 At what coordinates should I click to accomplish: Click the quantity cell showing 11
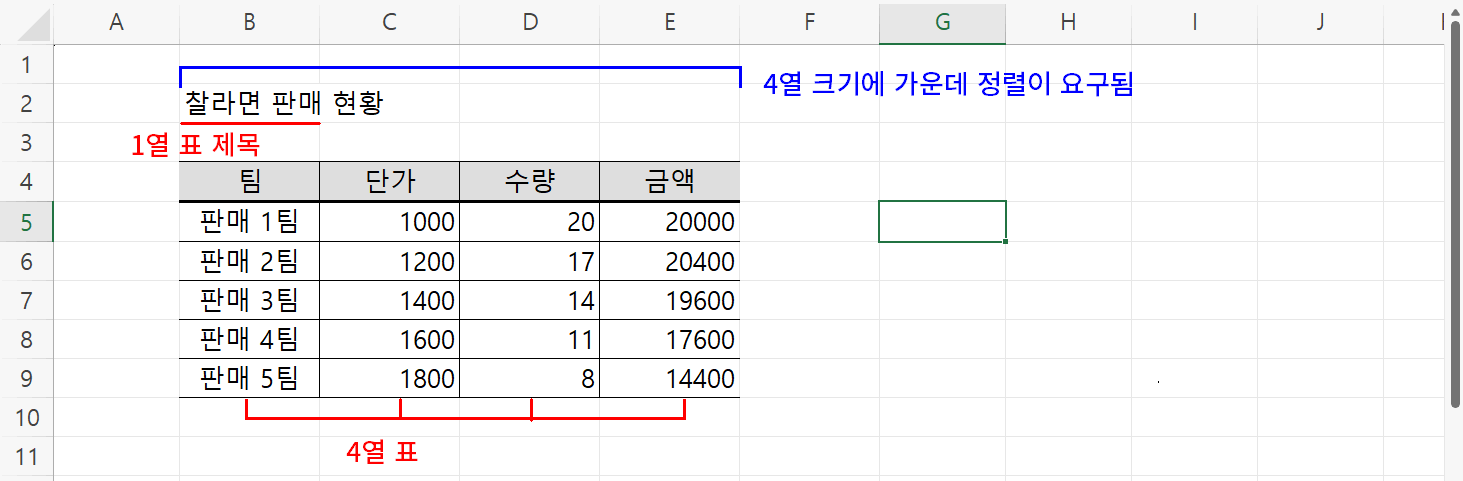click(x=529, y=339)
